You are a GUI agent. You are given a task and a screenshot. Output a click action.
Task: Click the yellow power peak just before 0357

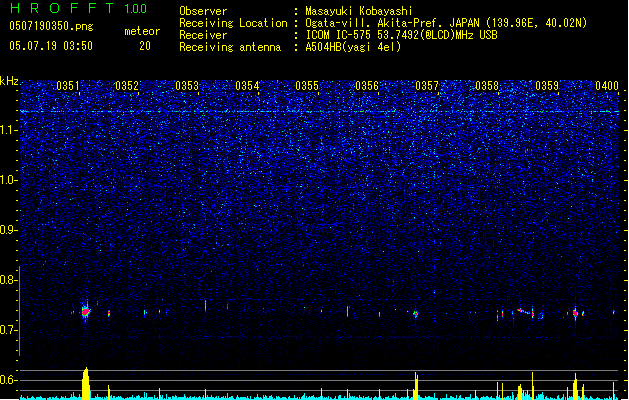[x=416, y=385]
